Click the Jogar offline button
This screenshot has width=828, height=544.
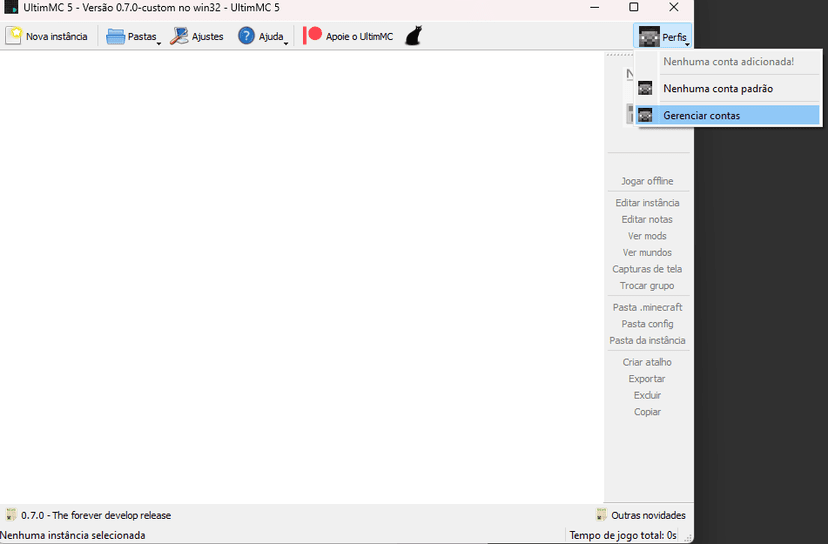(x=647, y=181)
